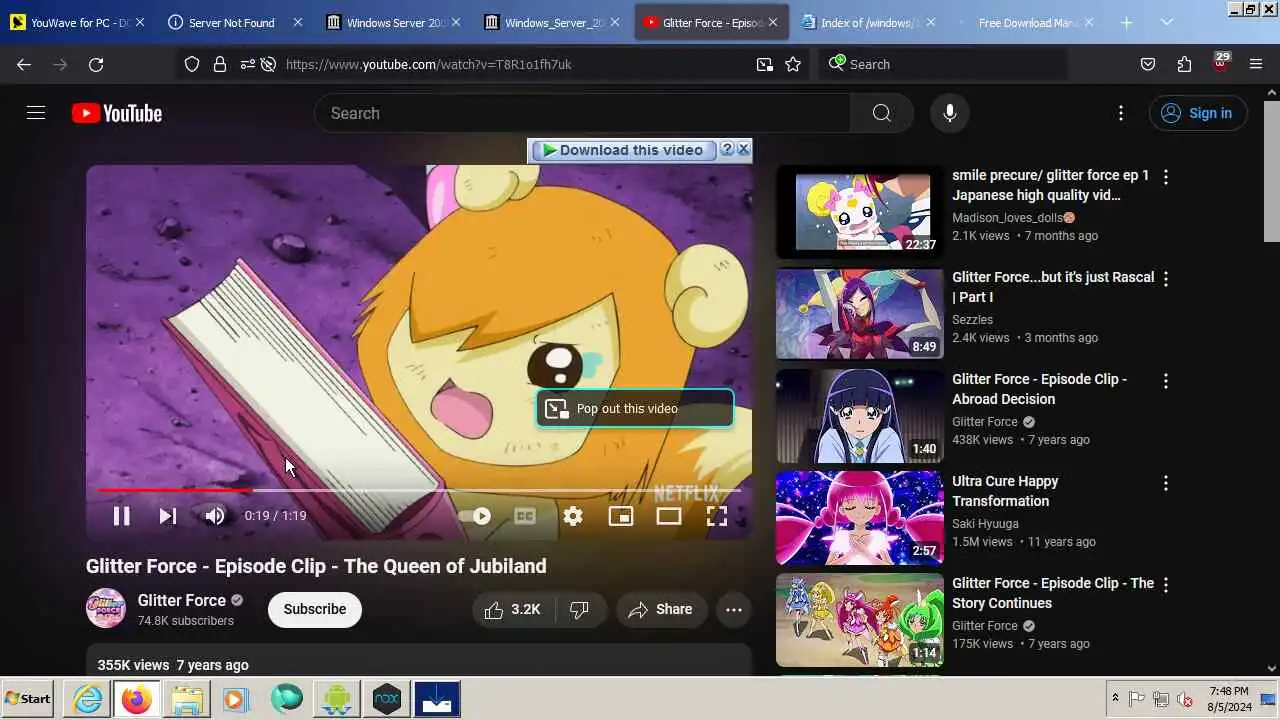Image resolution: width=1280 pixels, height=720 pixels.
Task: Mute the video volume
Action: coord(215,516)
